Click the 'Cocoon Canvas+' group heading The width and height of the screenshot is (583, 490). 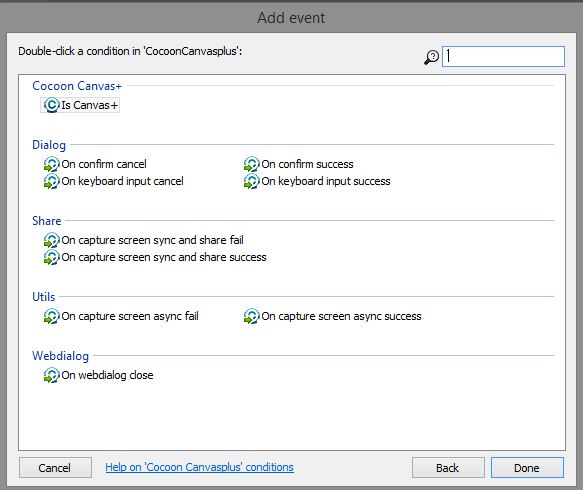[77, 86]
